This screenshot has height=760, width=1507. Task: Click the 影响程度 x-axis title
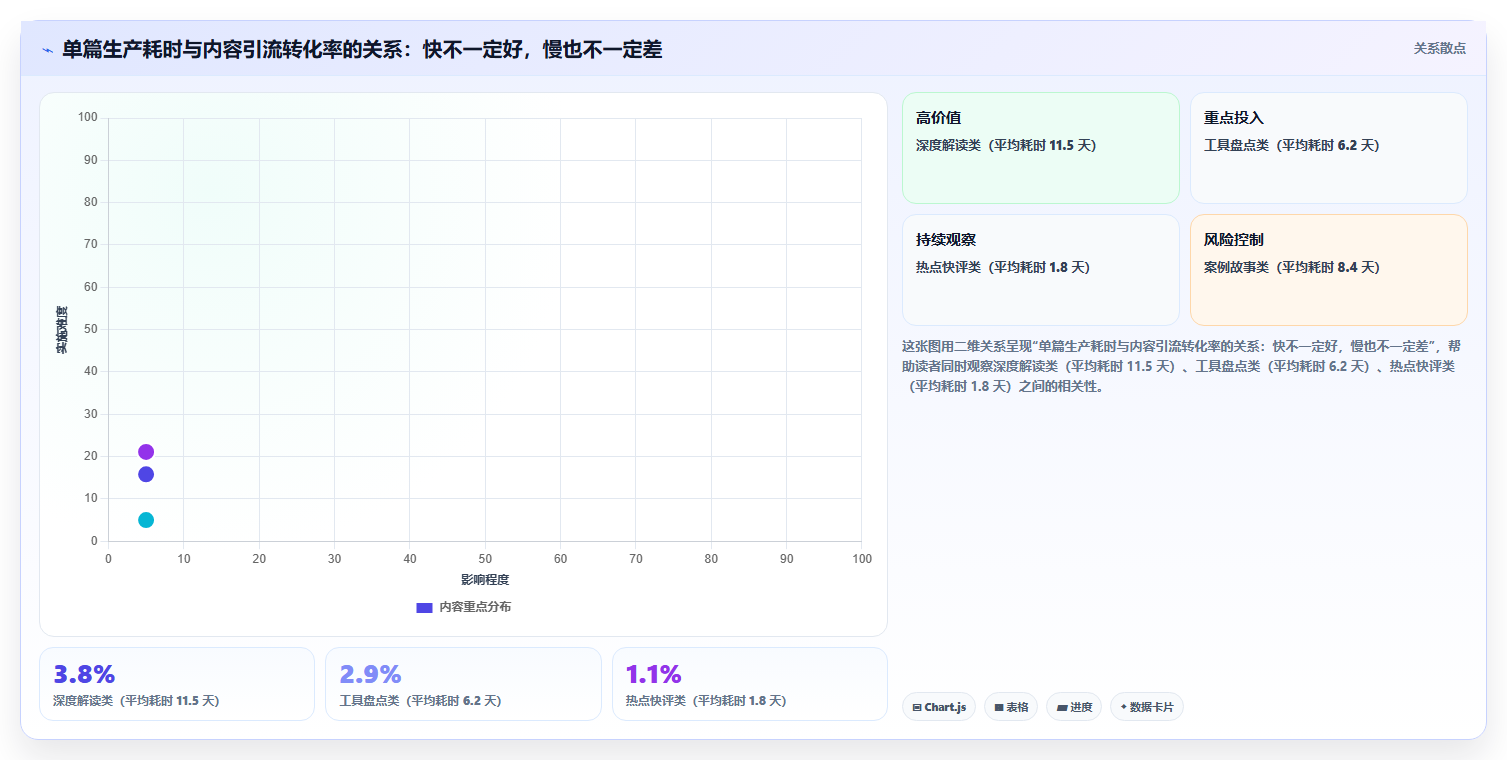tap(485, 580)
